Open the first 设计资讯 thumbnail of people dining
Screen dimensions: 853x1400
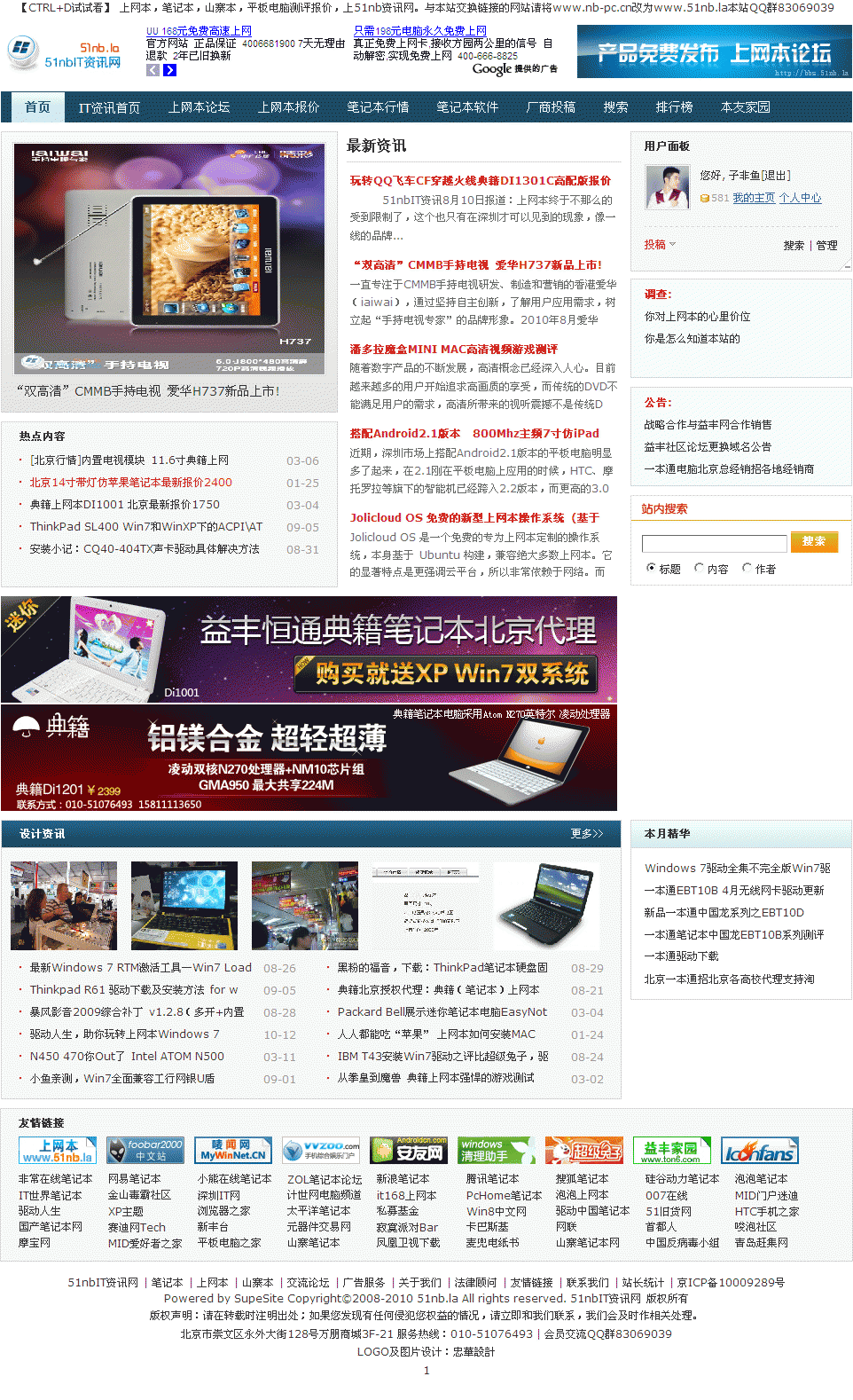[64, 906]
